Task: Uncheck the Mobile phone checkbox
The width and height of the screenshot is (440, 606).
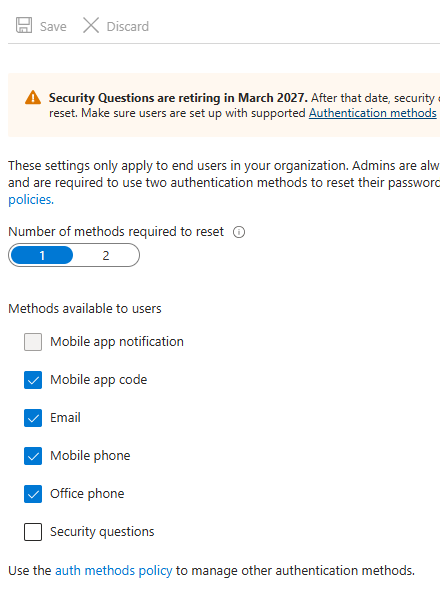Action: (x=33, y=456)
